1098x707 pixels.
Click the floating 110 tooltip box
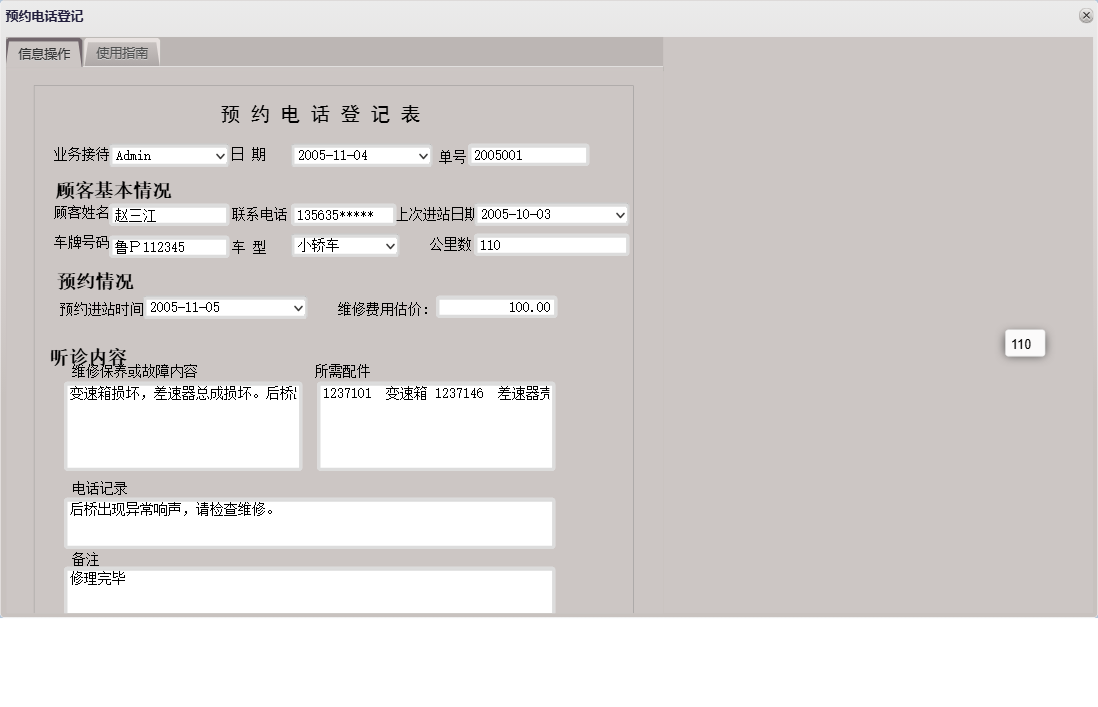tap(1023, 343)
